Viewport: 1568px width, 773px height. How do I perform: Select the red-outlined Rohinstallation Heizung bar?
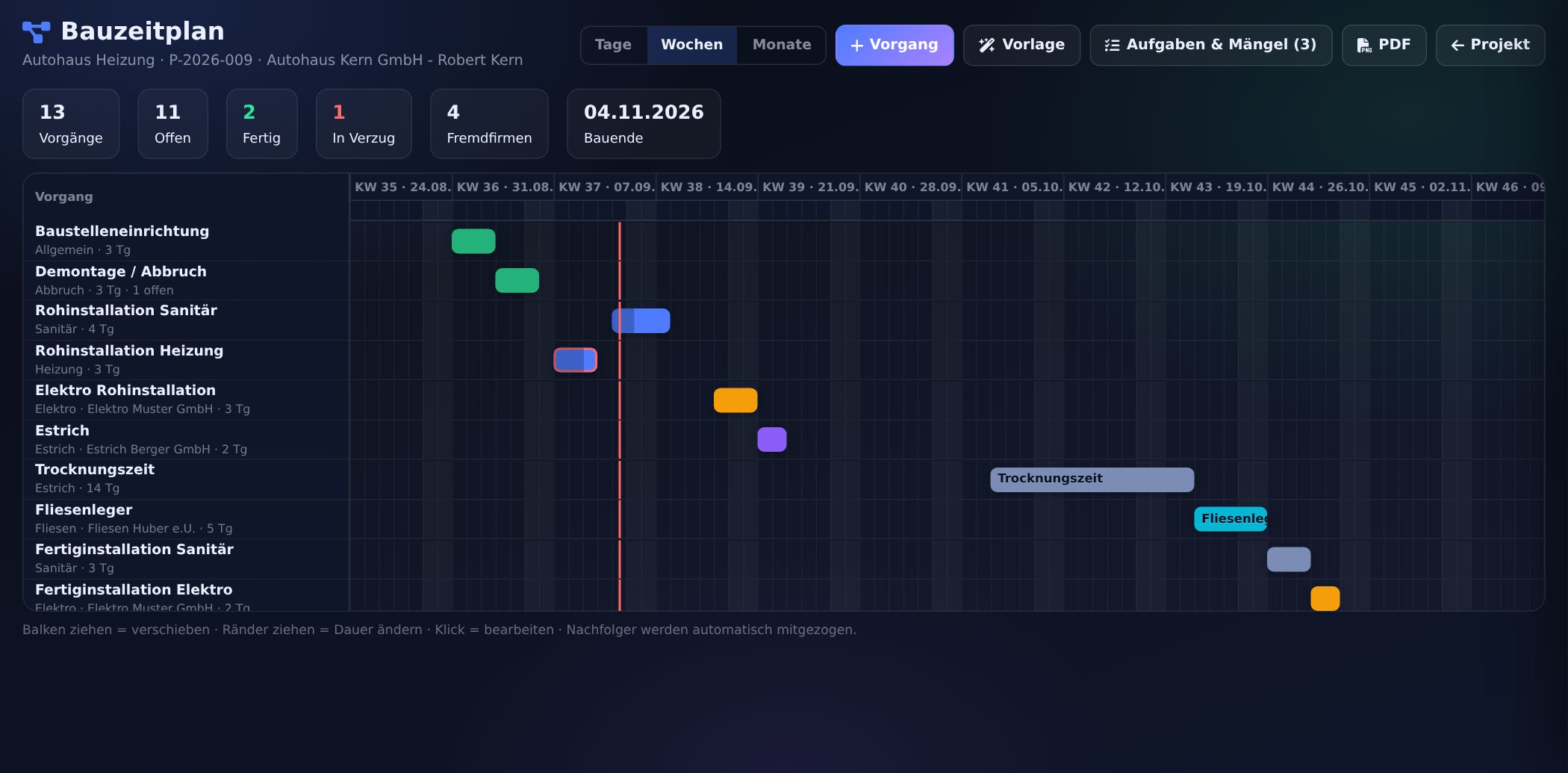click(x=575, y=360)
